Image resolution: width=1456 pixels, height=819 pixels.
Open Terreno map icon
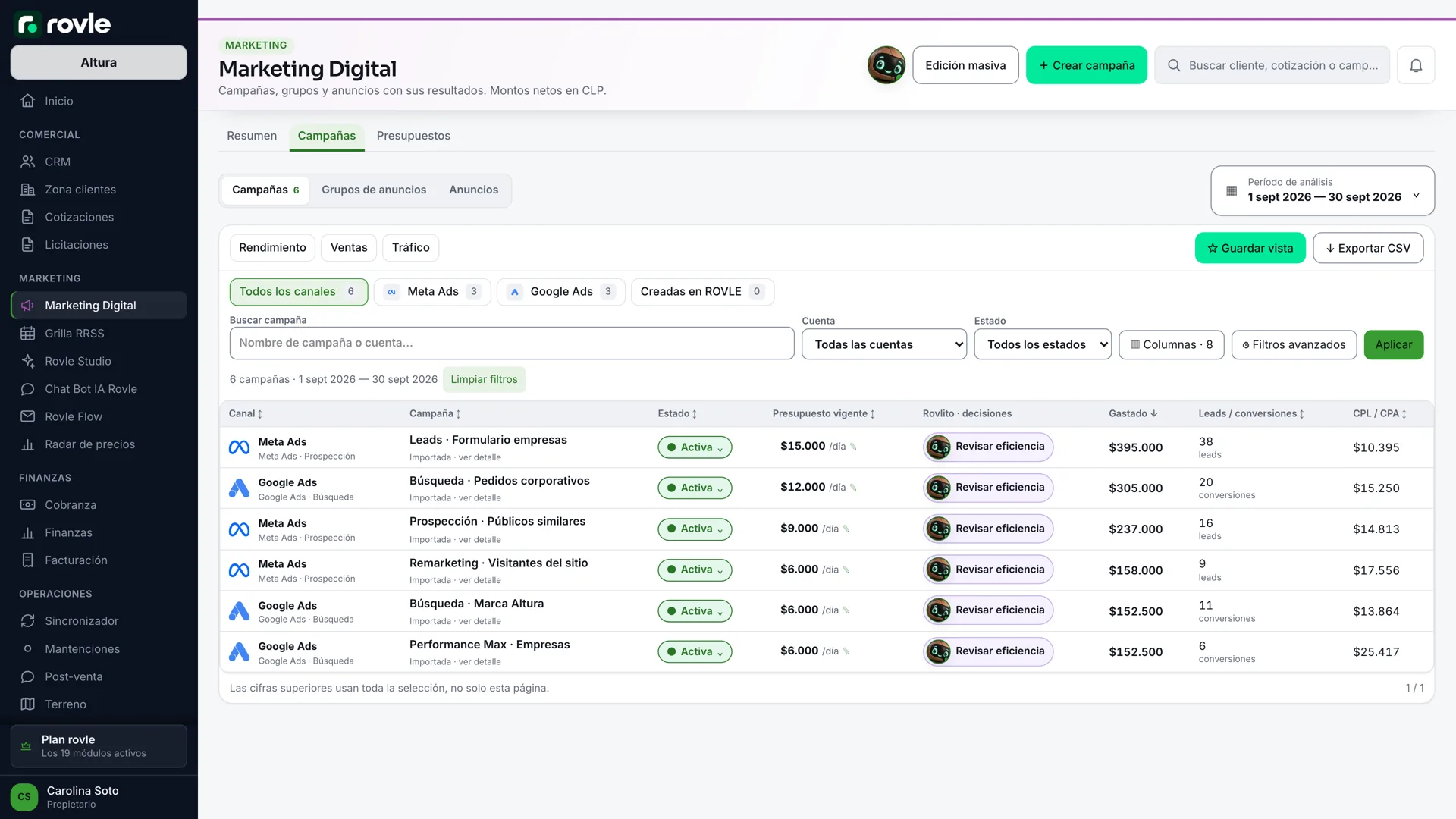point(28,704)
